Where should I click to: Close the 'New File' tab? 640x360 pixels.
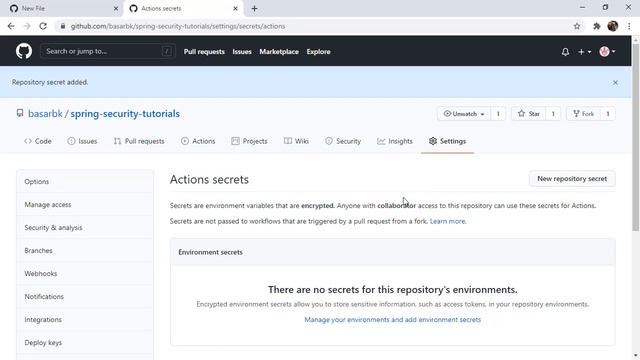[116, 9]
